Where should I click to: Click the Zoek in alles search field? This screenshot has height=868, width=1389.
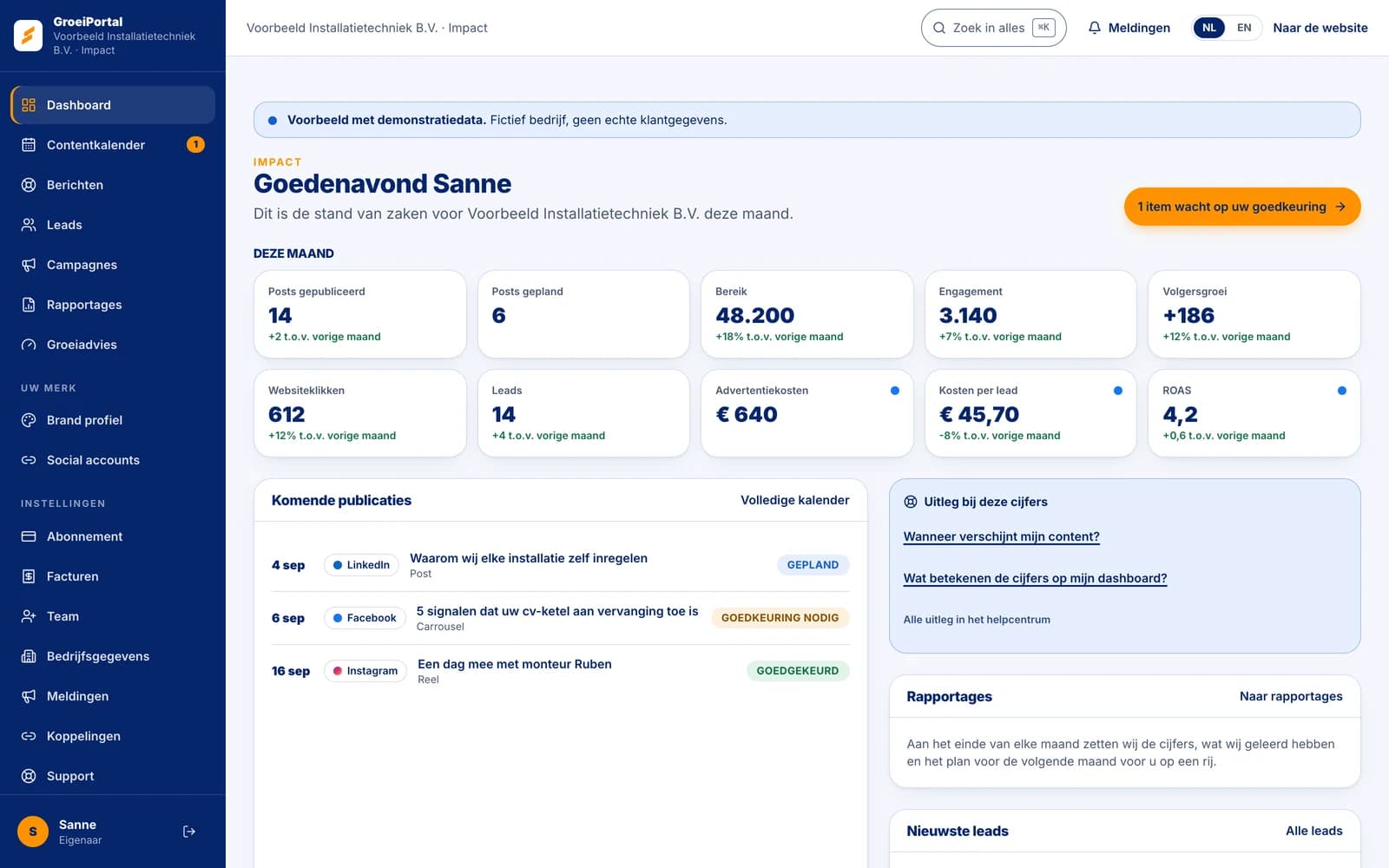click(x=993, y=28)
